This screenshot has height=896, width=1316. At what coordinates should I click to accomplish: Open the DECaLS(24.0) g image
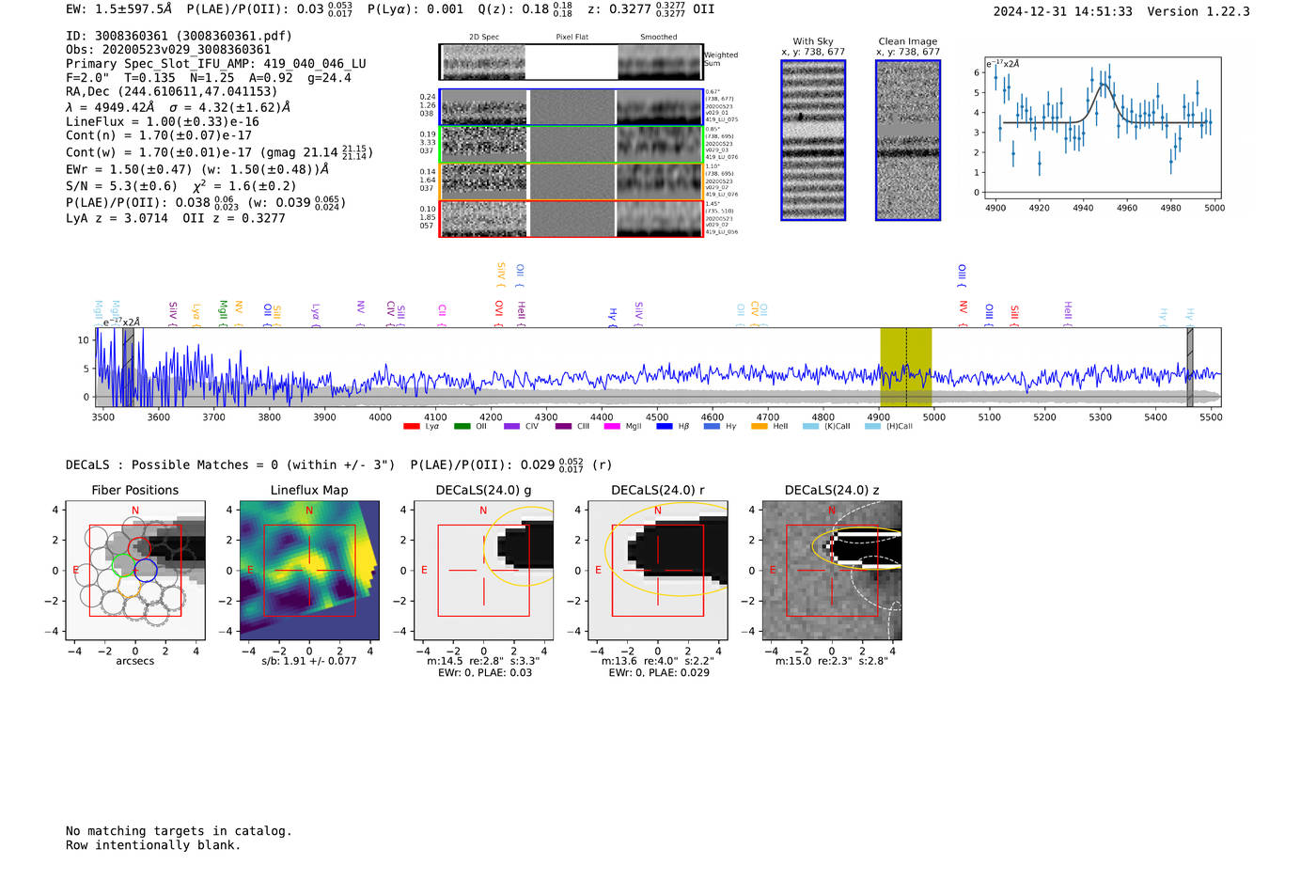[484, 571]
